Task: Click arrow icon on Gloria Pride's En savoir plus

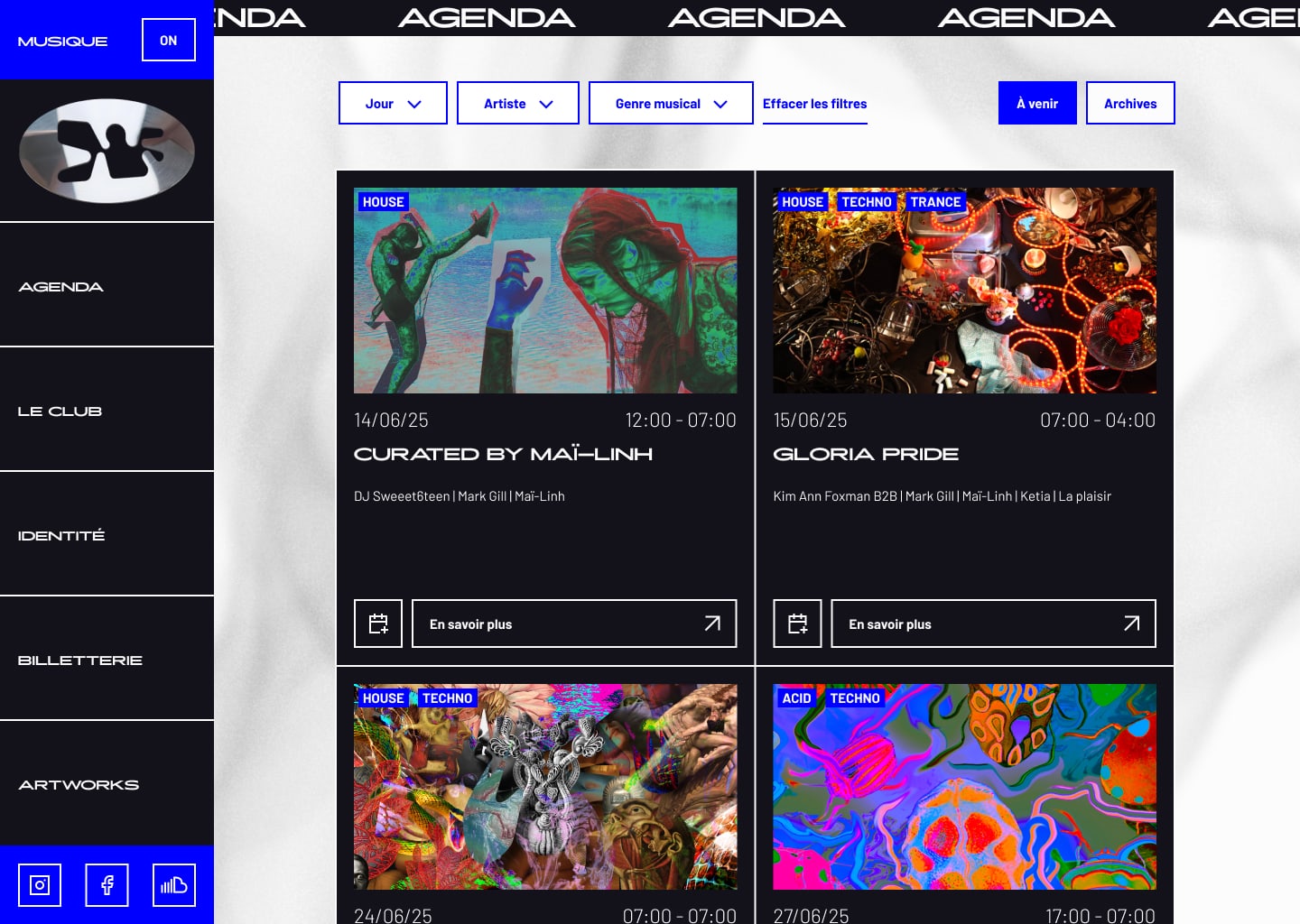Action: pyautogui.click(x=1131, y=624)
